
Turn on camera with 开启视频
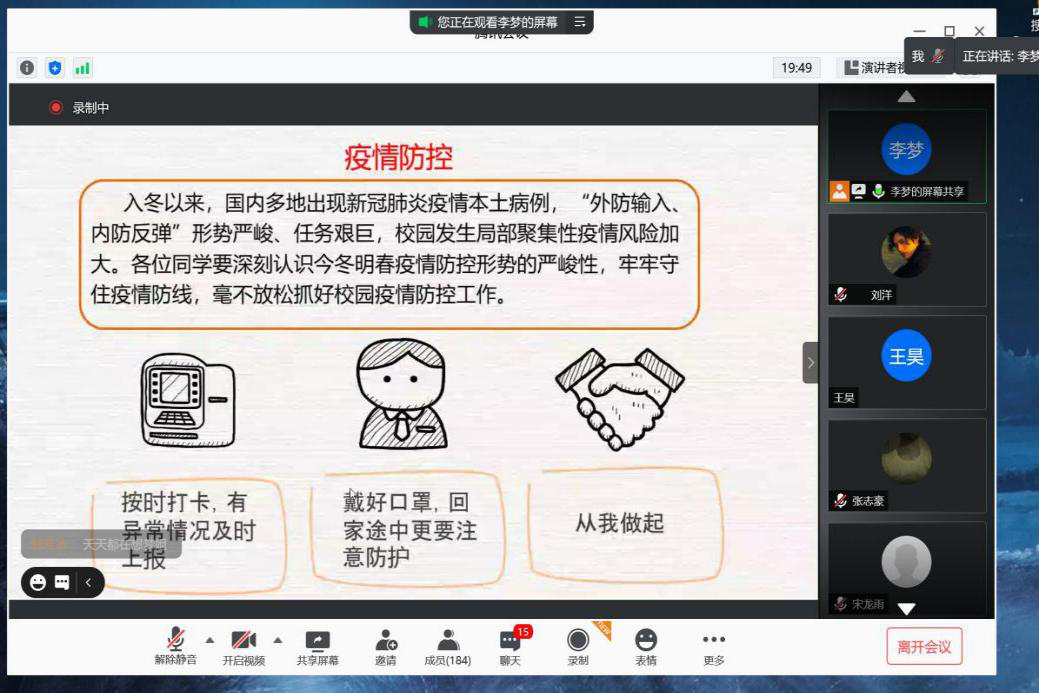pyautogui.click(x=243, y=646)
